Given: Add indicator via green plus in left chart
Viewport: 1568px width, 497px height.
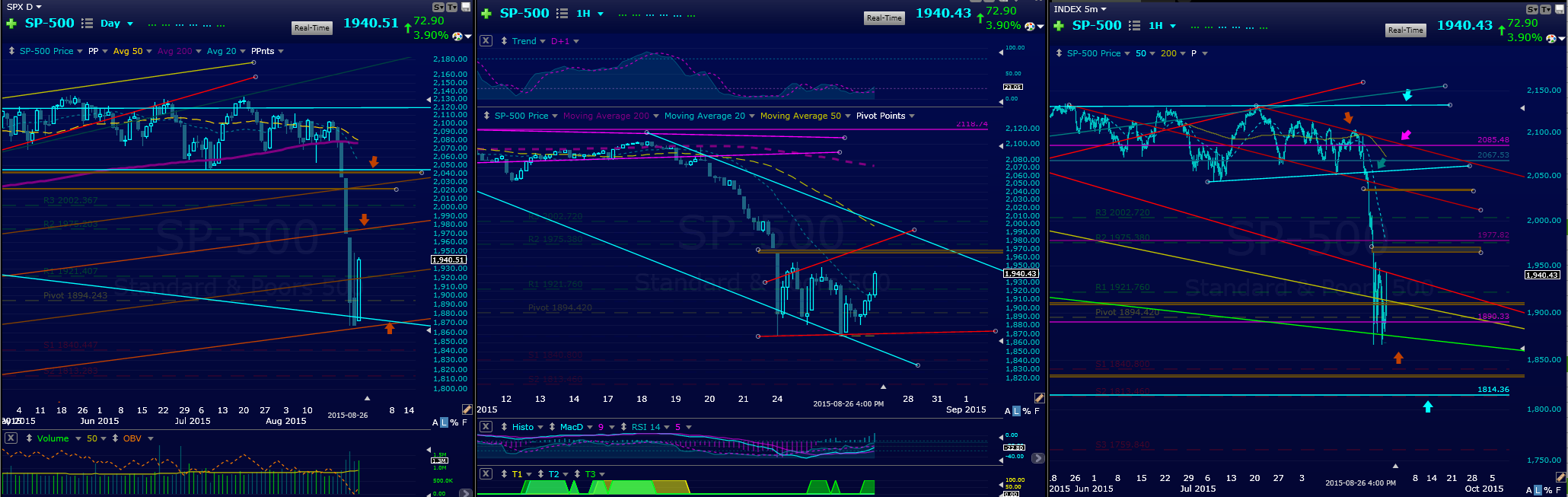Looking at the screenshot, I should click(x=11, y=24).
